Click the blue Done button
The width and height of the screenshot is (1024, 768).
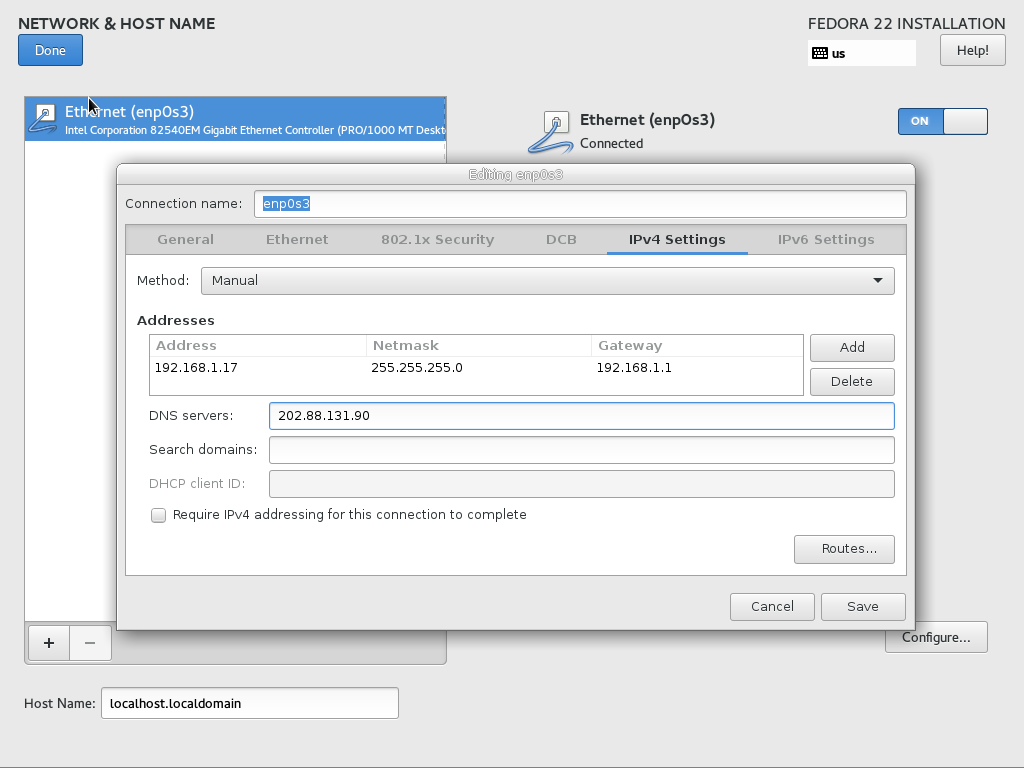(x=50, y=50)
